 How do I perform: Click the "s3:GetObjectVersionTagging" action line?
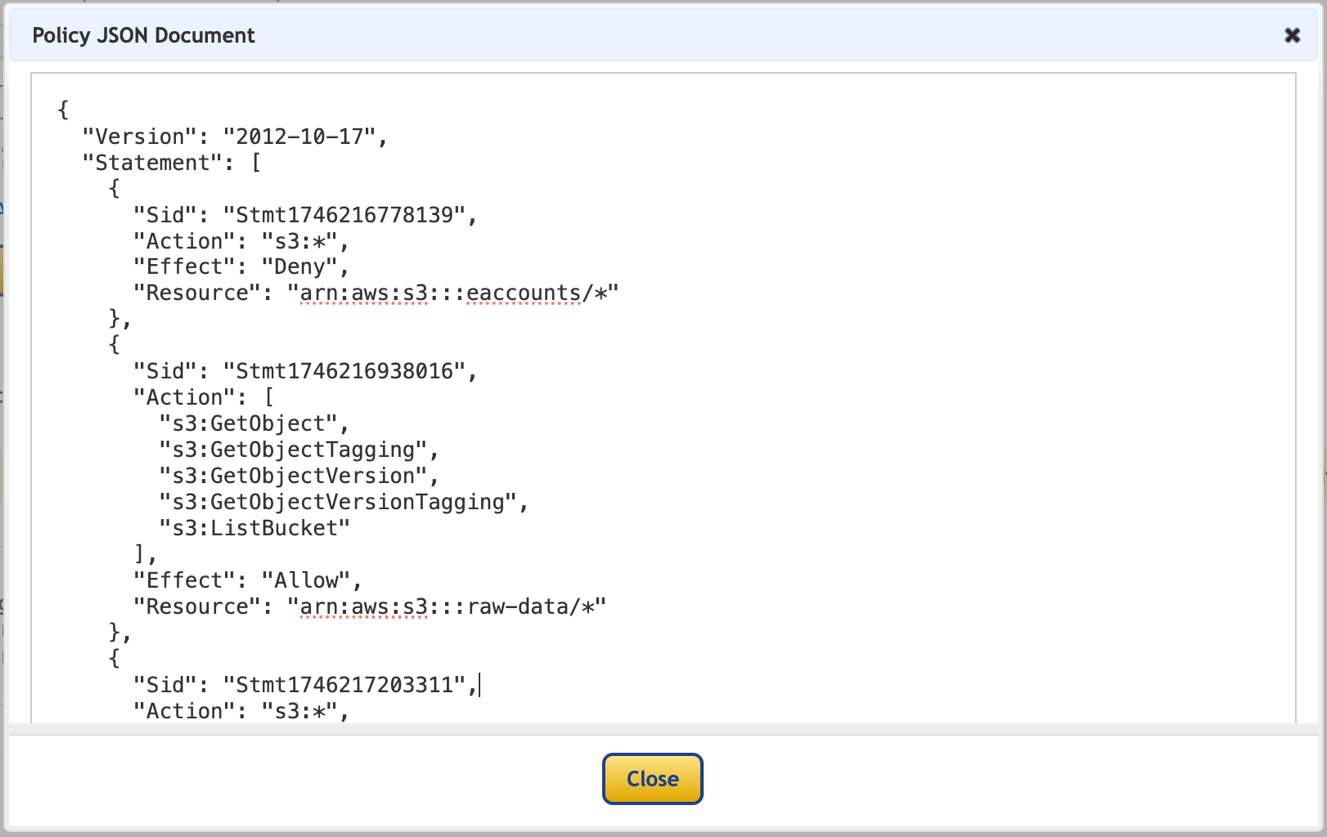pyautogui.click(x=344, y=502)
